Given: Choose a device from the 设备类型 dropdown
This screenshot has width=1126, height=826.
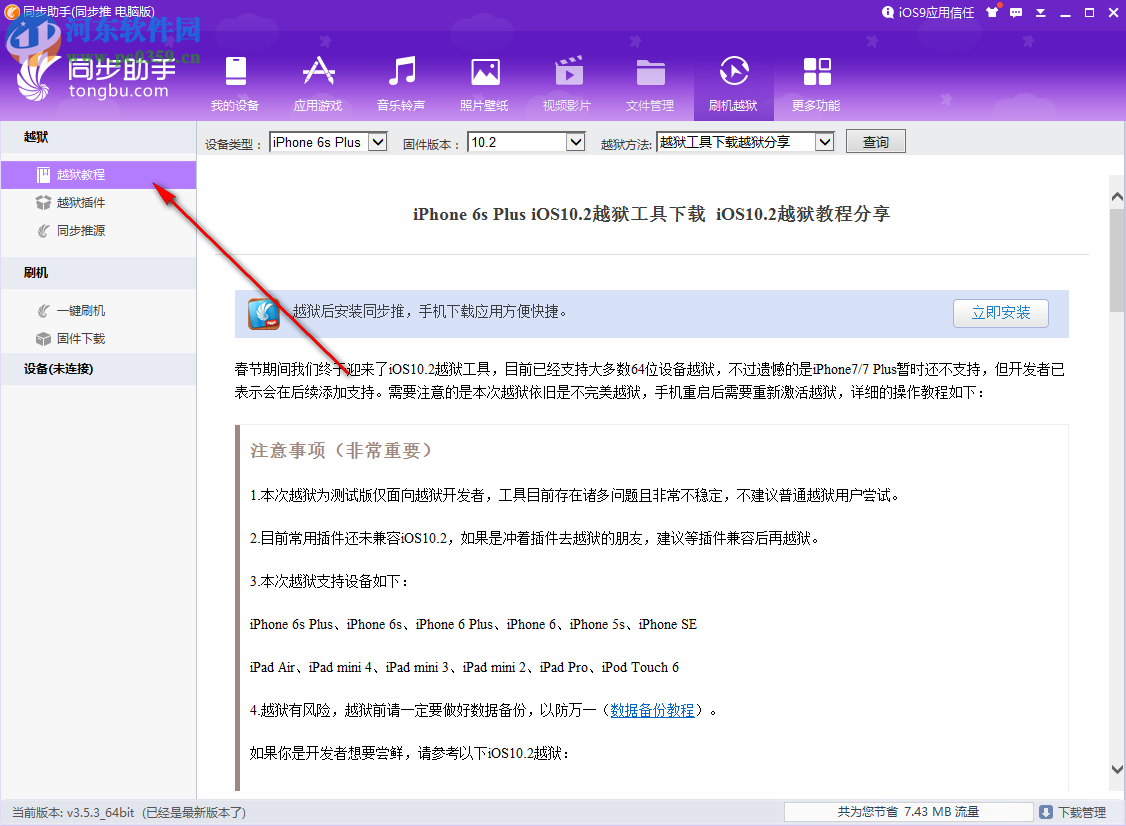Looking at the screenshot, I should click(328, 141).
